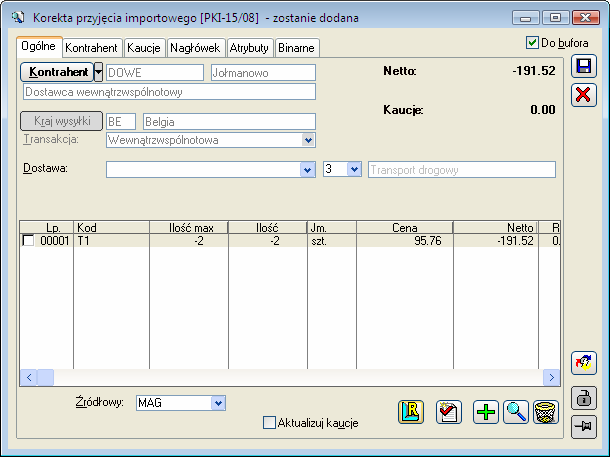Close the window with the red X
610x457 pixels.
click(x=585, y=18)
